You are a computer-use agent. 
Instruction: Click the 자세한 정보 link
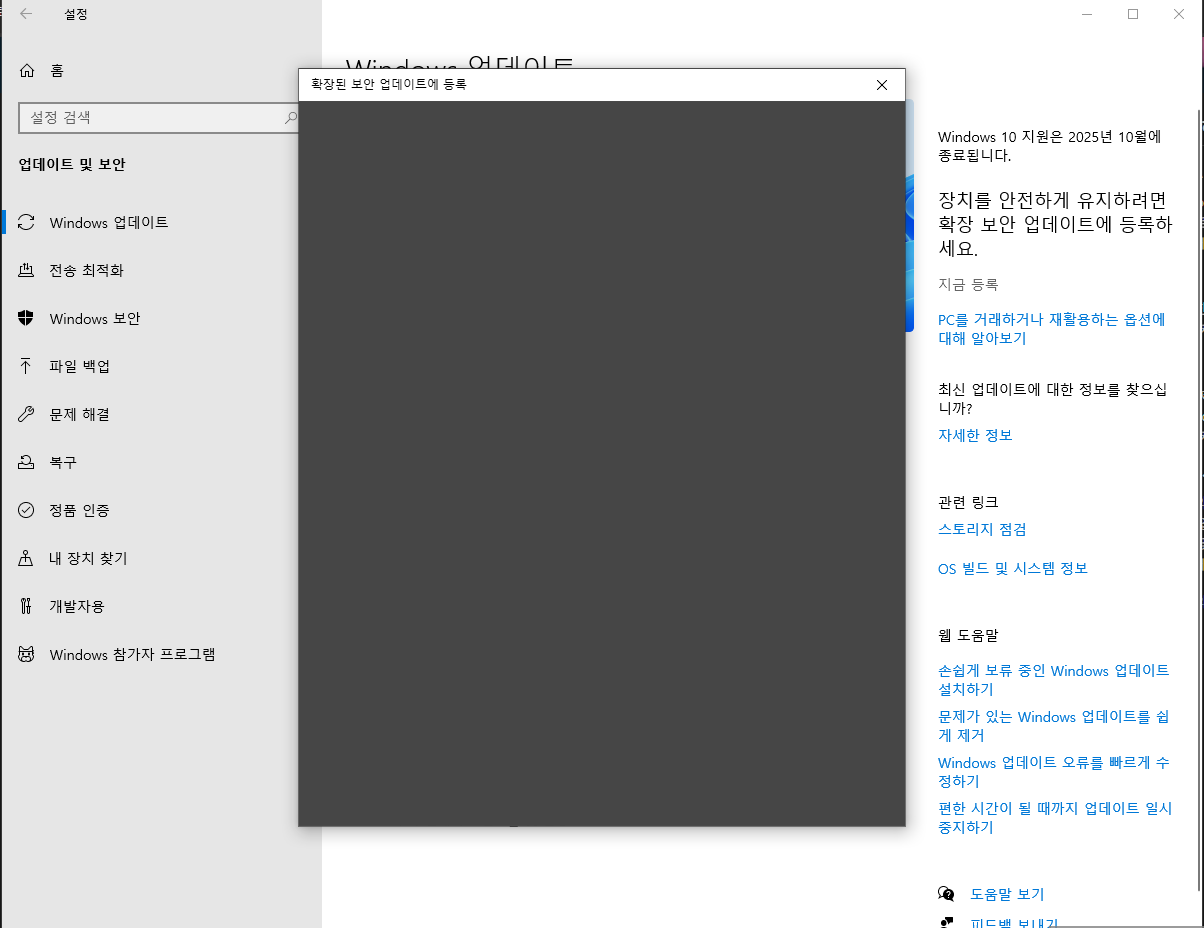pyautogui.click(x=975, y=435)
